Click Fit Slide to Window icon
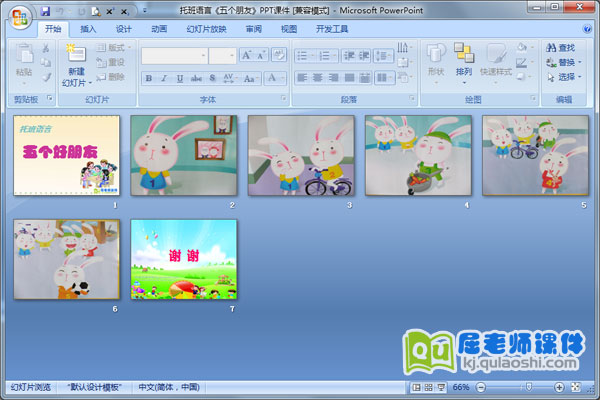 [x=576, y=387]
